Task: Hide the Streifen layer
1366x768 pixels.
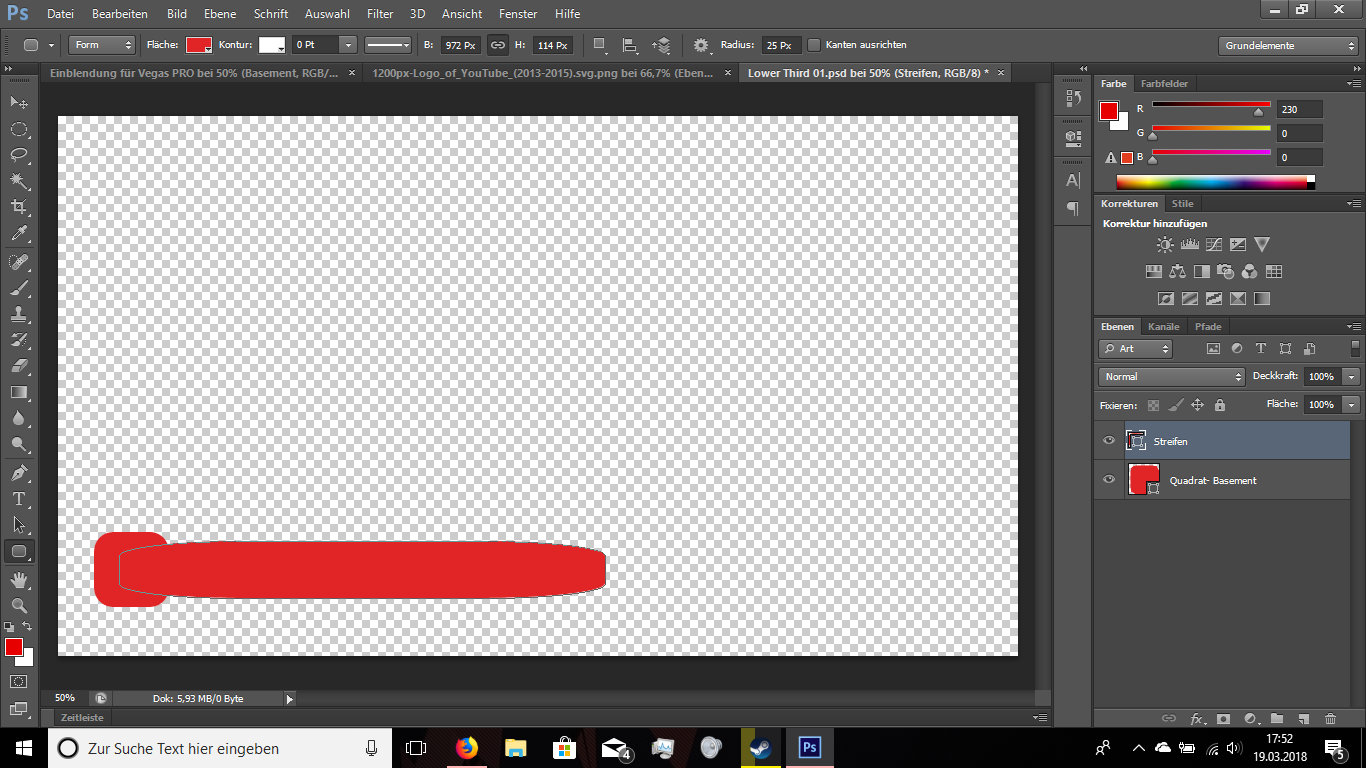Action: click(1108, 441)
